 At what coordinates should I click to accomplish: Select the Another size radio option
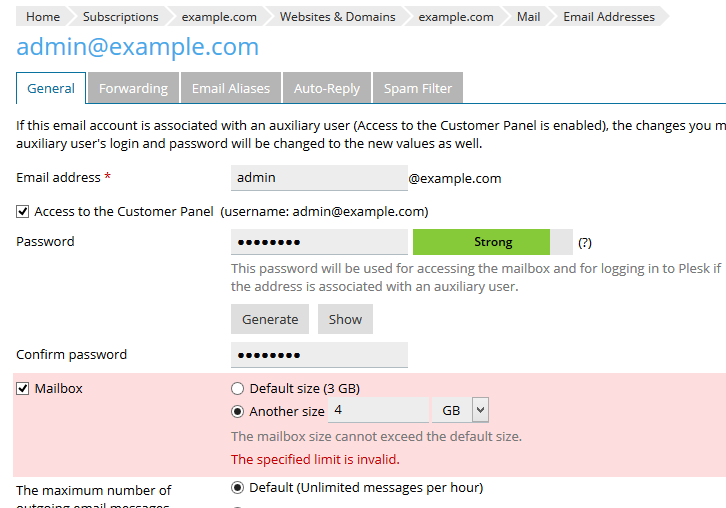click(237, 411)
